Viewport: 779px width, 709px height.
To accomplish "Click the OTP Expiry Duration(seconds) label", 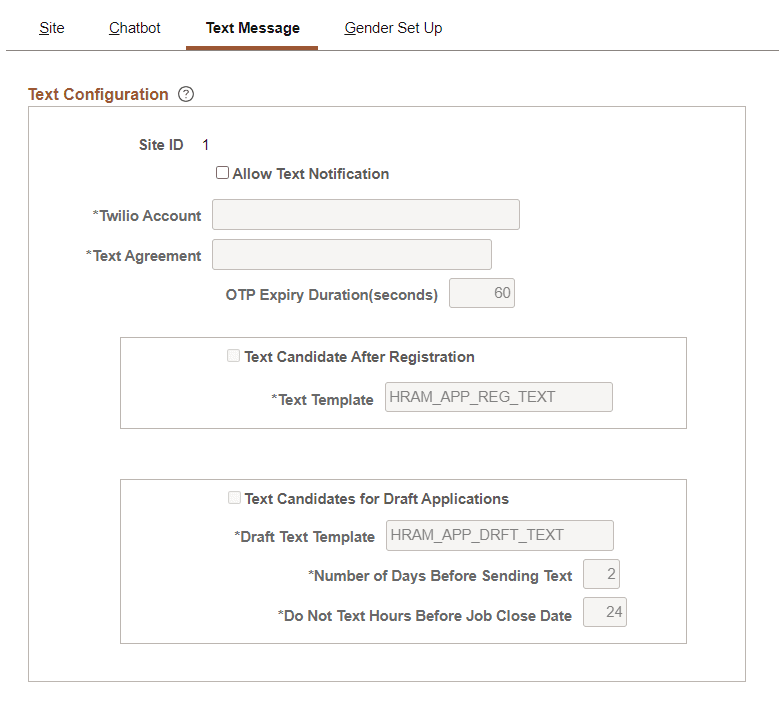I will pos(331,295).
